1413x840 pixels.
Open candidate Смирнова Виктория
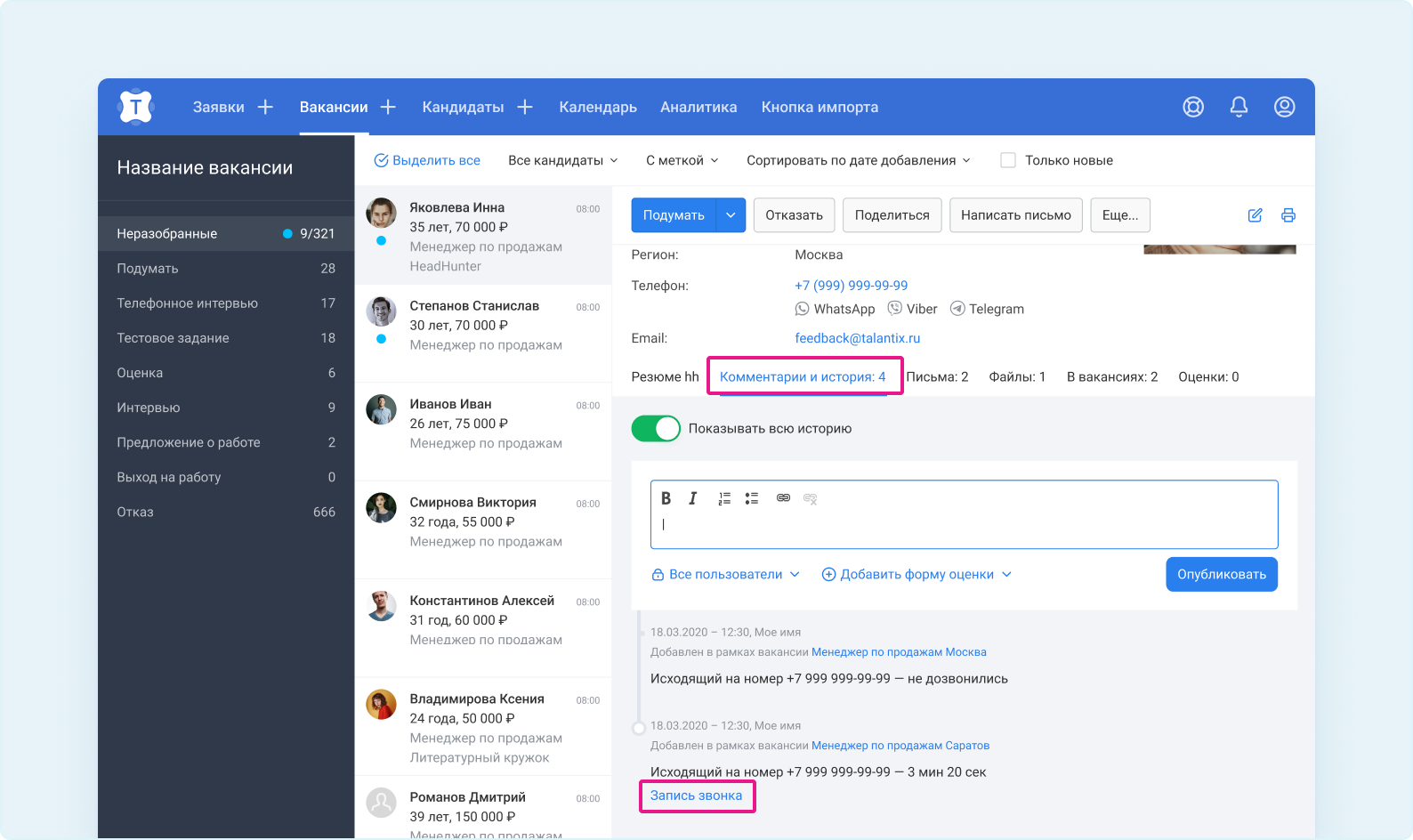point(483,530)
